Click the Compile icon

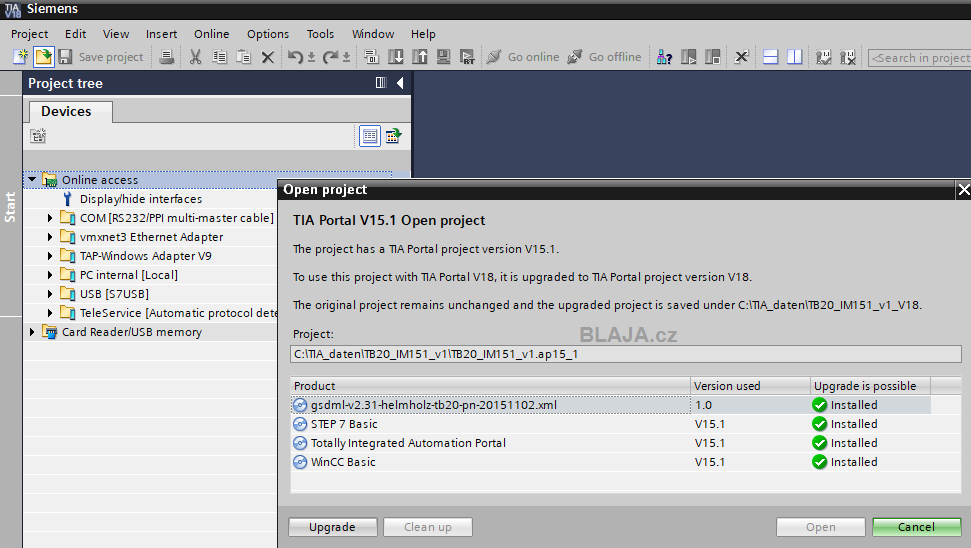(371, 57)
